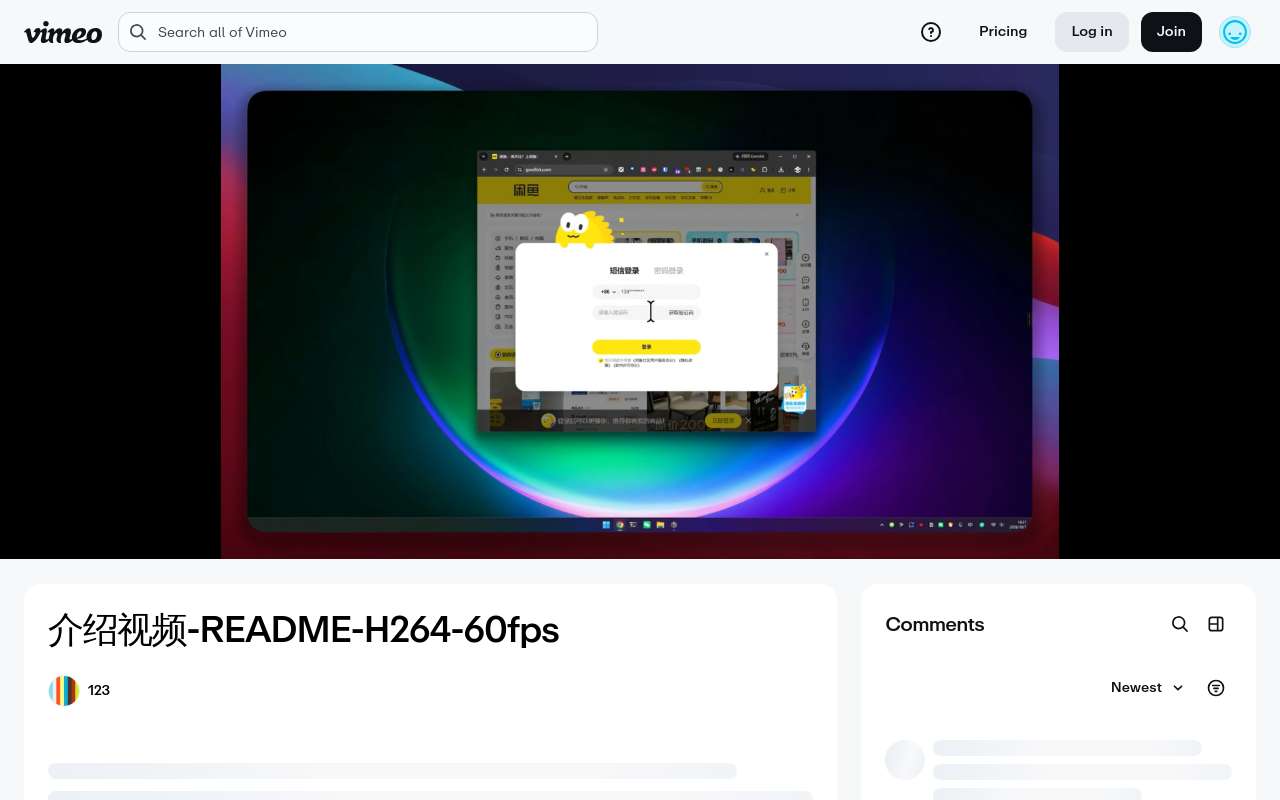
Task: Expand the Newest sort dropdown
Action: coord(1147,688)
